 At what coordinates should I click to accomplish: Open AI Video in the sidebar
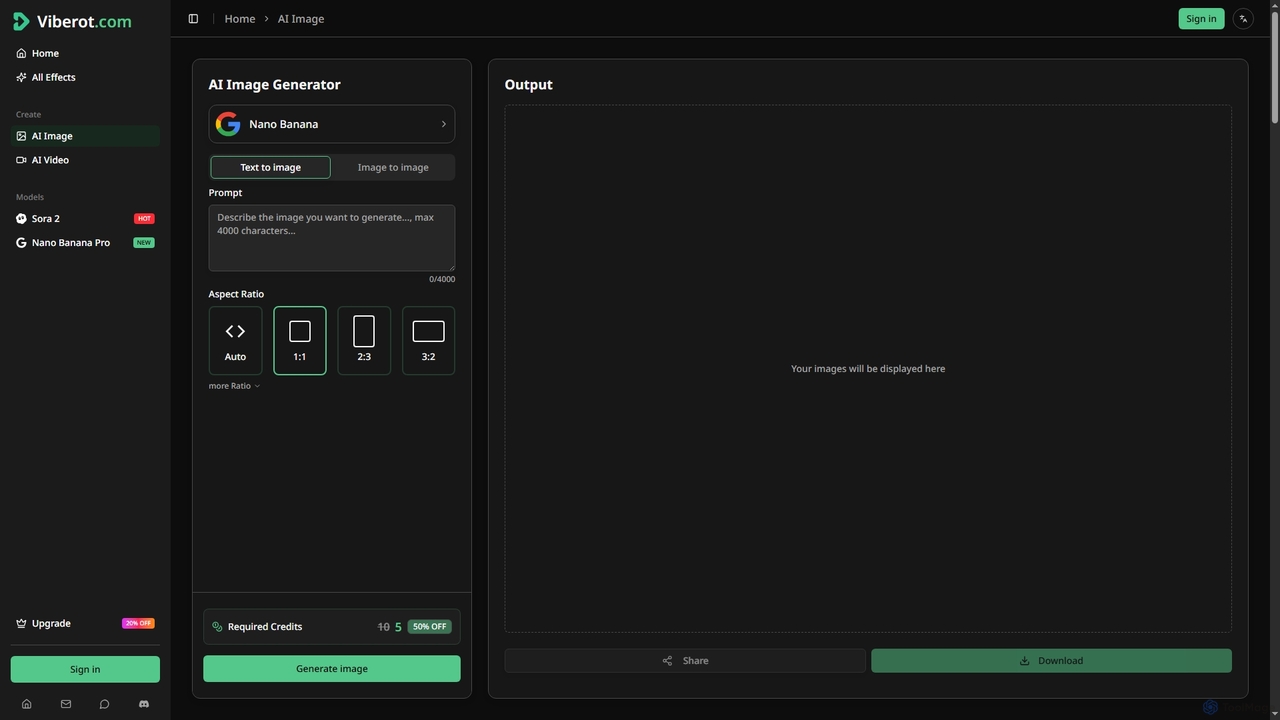pyautogui.click(x=85, y=160)
